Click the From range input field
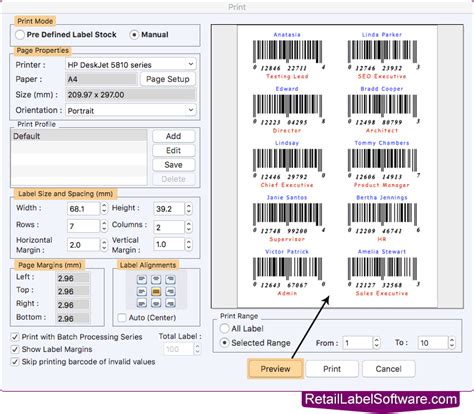The image size is (474, 414). point(357,343)
